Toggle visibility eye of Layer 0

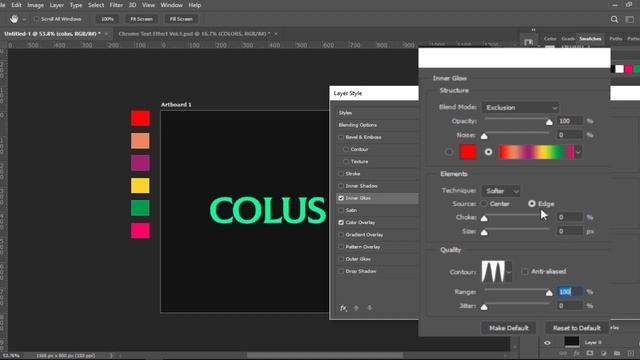point(547,343)
